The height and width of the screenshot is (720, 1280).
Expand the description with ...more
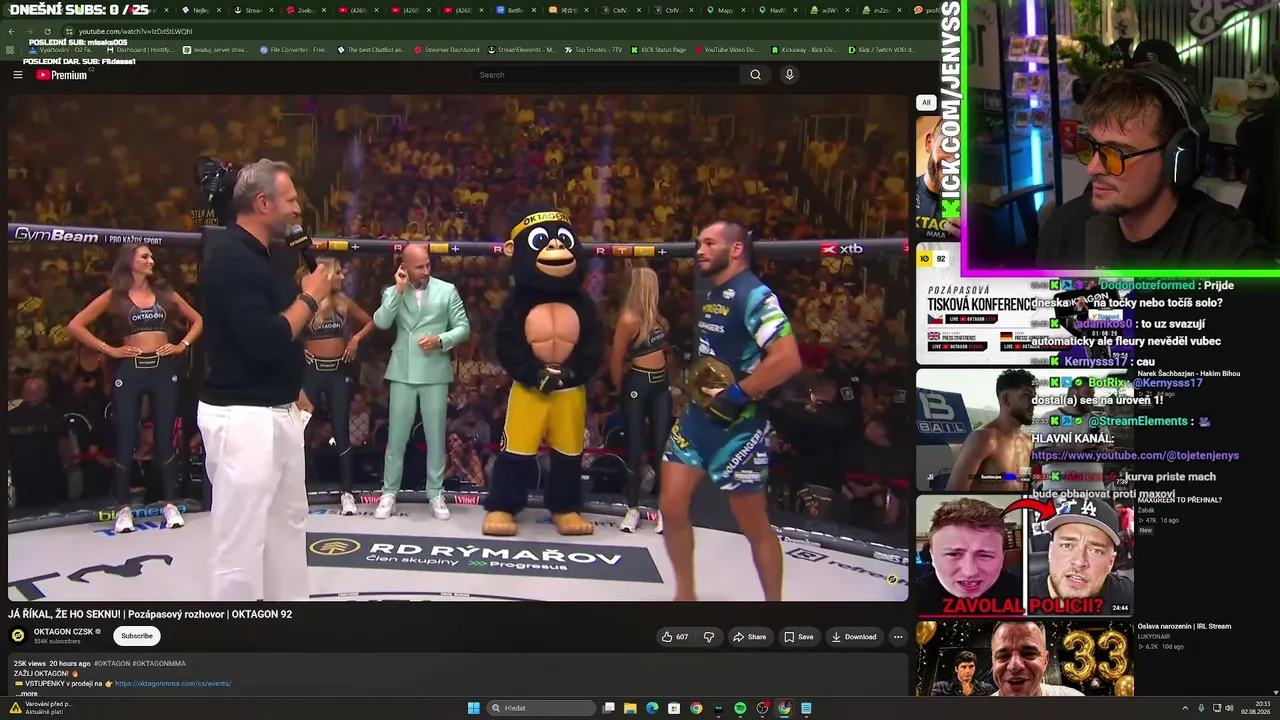click(x=27, y=694)
